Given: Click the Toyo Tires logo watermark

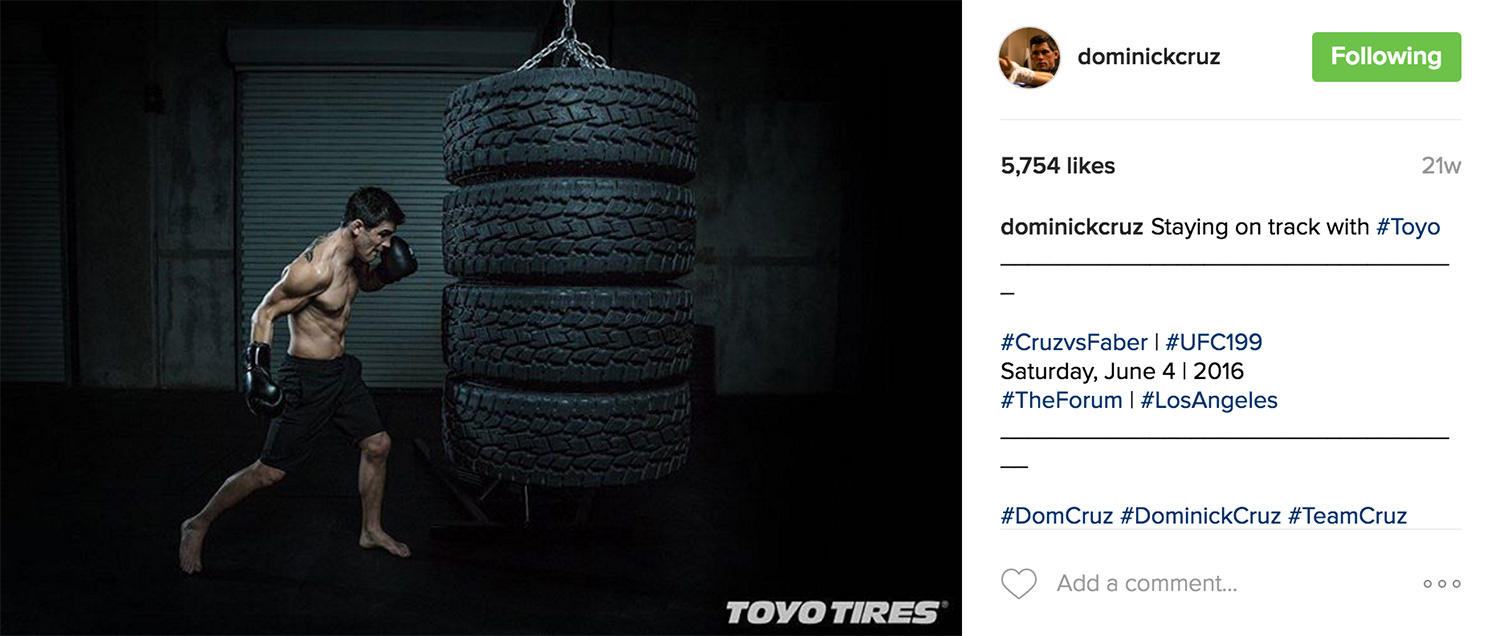Looking at the screenshot, I should [835, 612].
